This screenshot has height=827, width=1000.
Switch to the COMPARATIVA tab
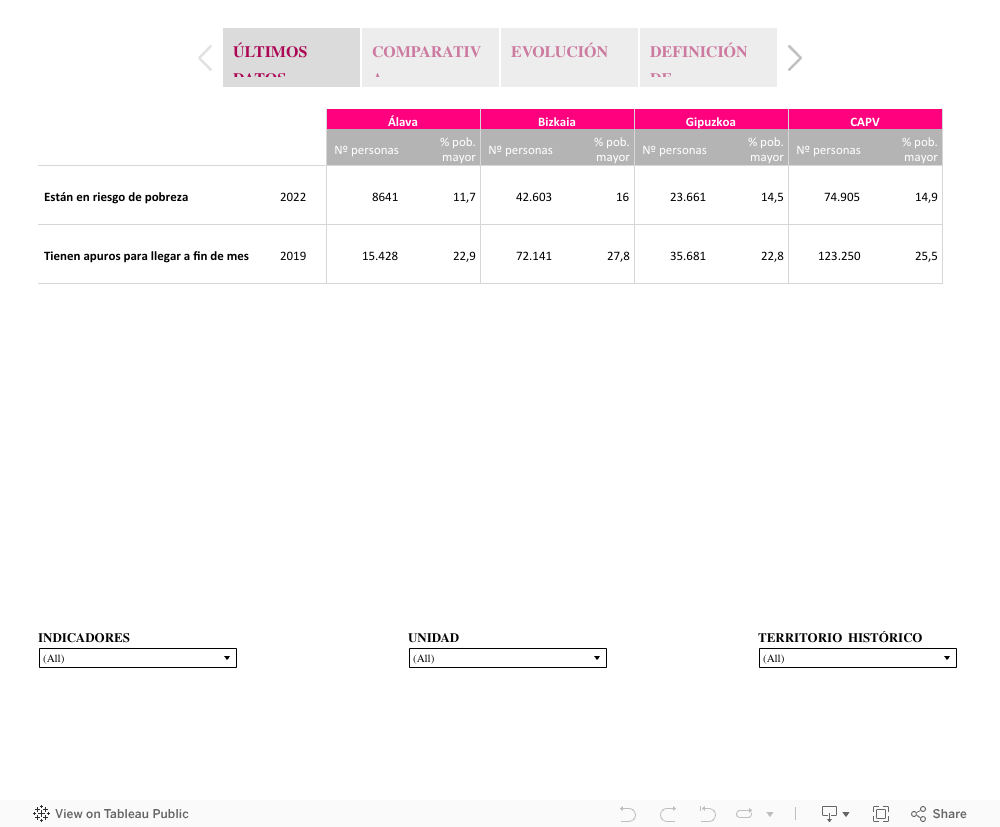coord(430,58)
